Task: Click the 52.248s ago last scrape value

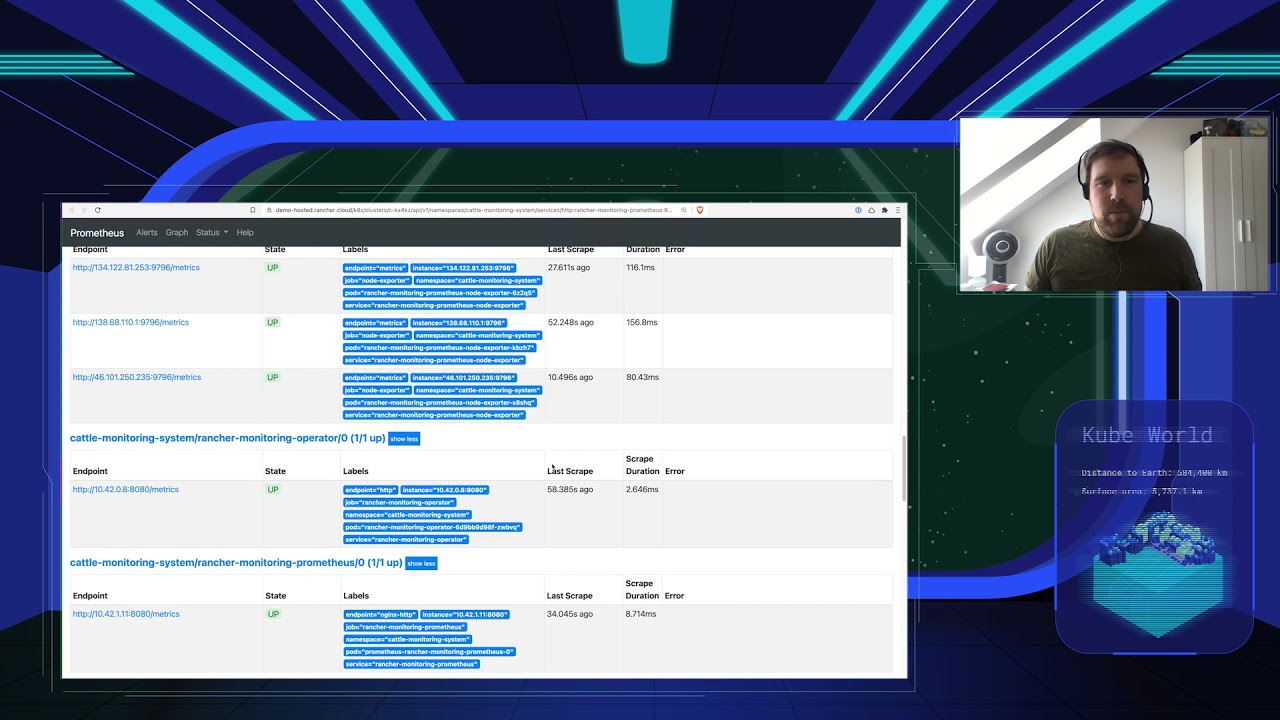Action: [571, 323]
